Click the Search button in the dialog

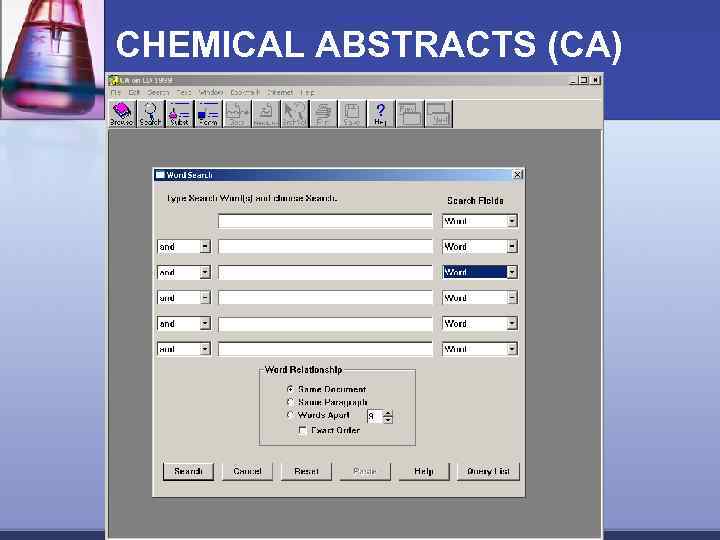[x=188, y=472]
